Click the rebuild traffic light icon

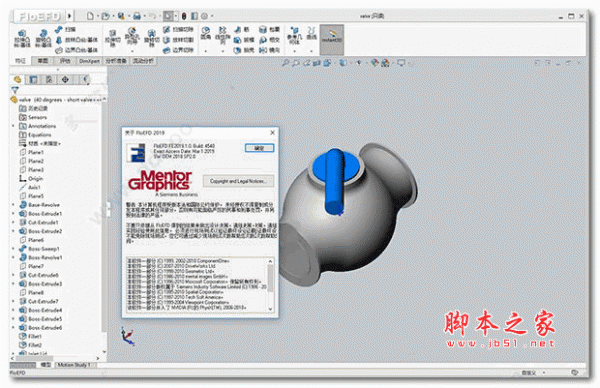point(184,16)
